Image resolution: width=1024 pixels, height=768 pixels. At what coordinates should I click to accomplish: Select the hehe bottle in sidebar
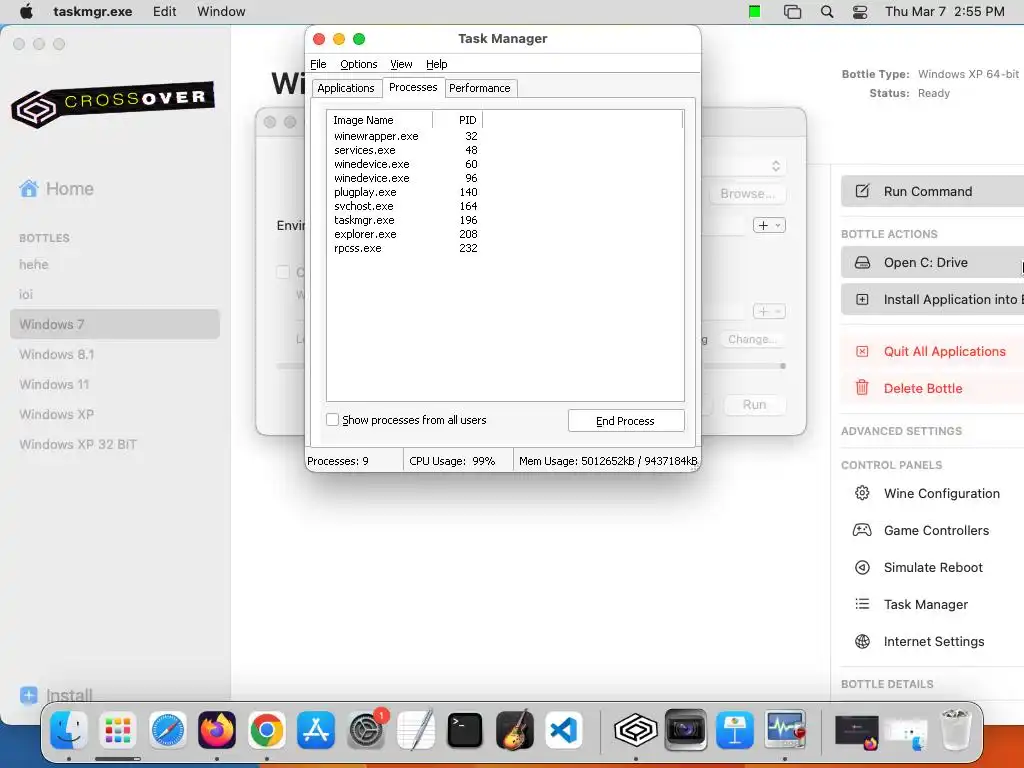click(115, 264)
